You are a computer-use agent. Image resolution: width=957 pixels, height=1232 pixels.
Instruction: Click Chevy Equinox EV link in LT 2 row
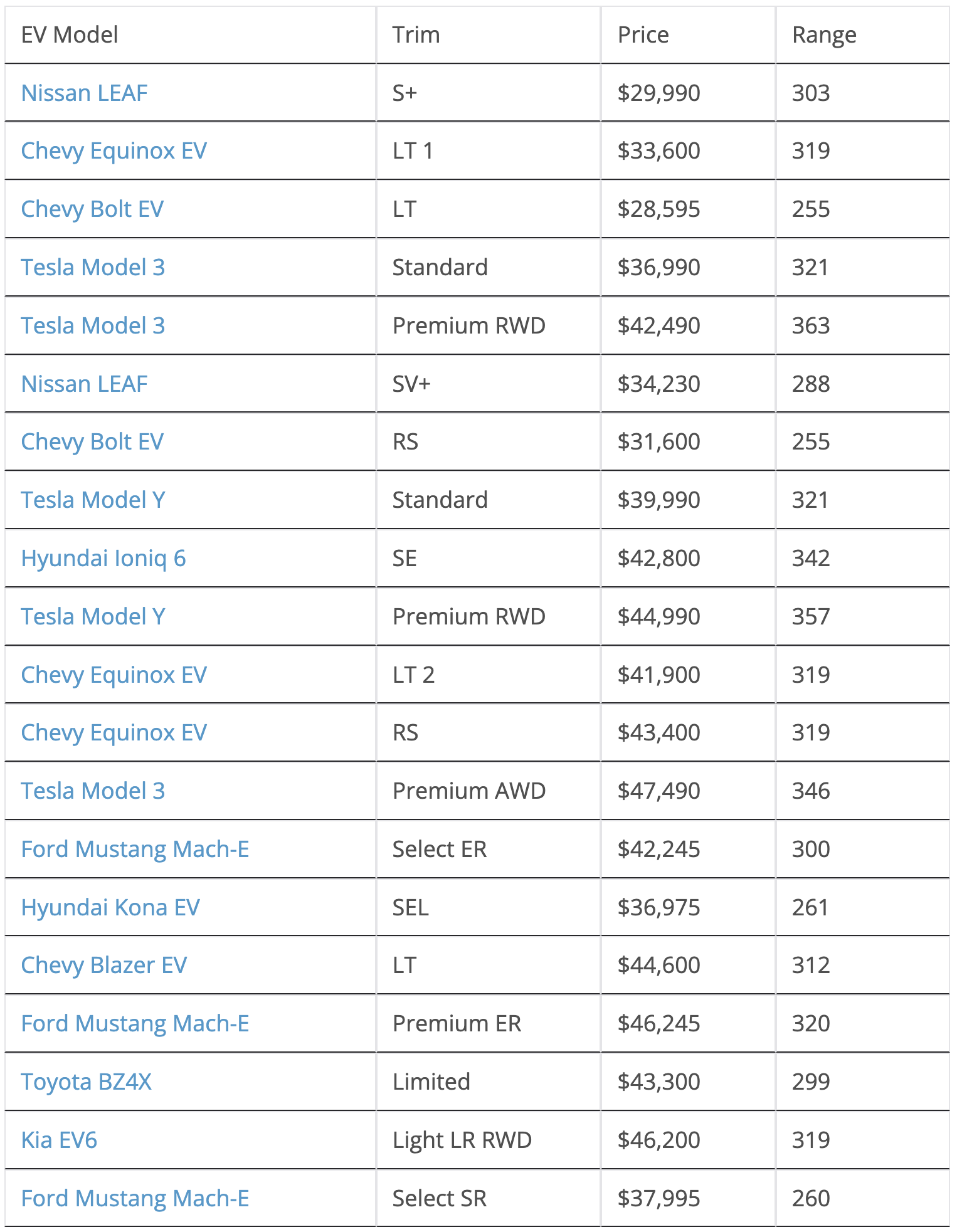(x=114, y=675)
